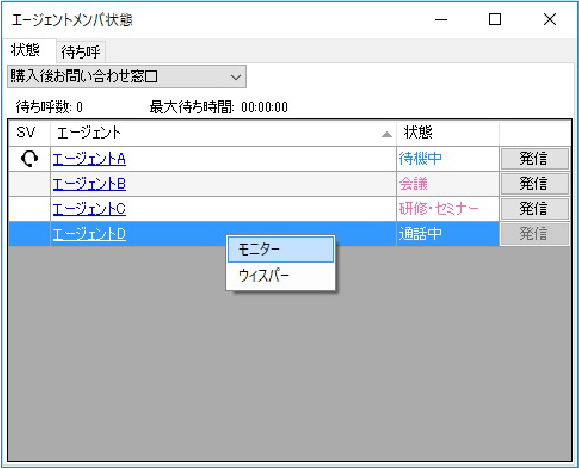Click the dropdown chevron of the queue selector
Viewport: 579px width, 468px height.
point(236,77)
